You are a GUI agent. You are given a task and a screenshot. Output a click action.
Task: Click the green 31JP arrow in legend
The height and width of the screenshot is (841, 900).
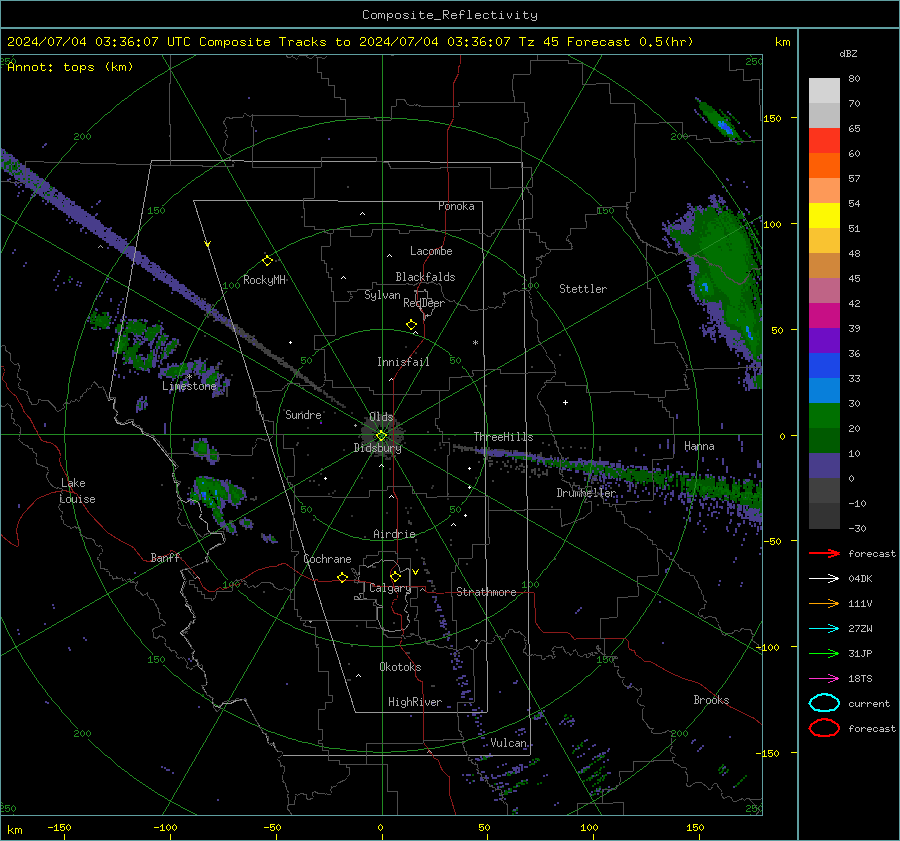point(824,653)
